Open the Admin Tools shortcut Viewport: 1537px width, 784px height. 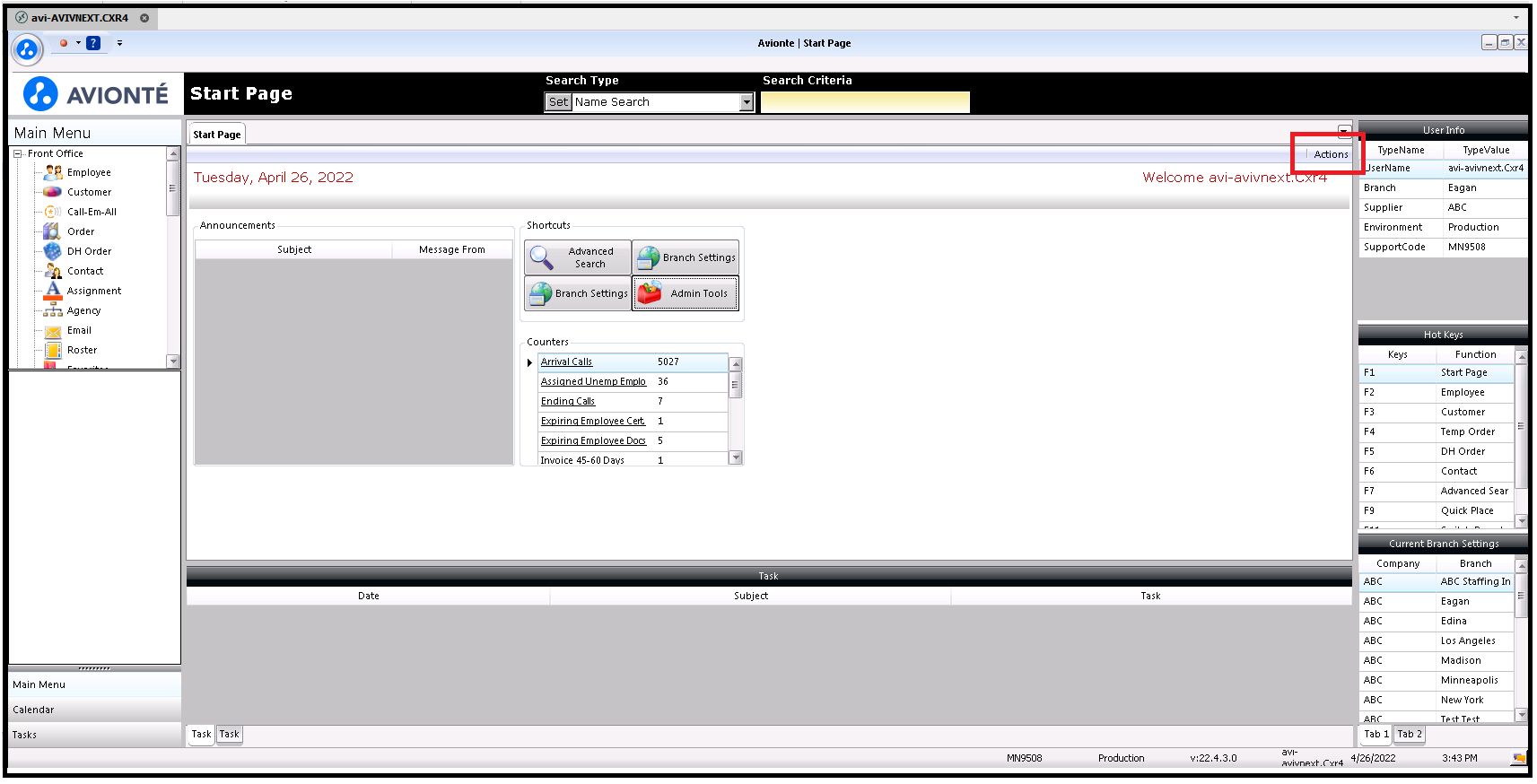click(686, 293)
